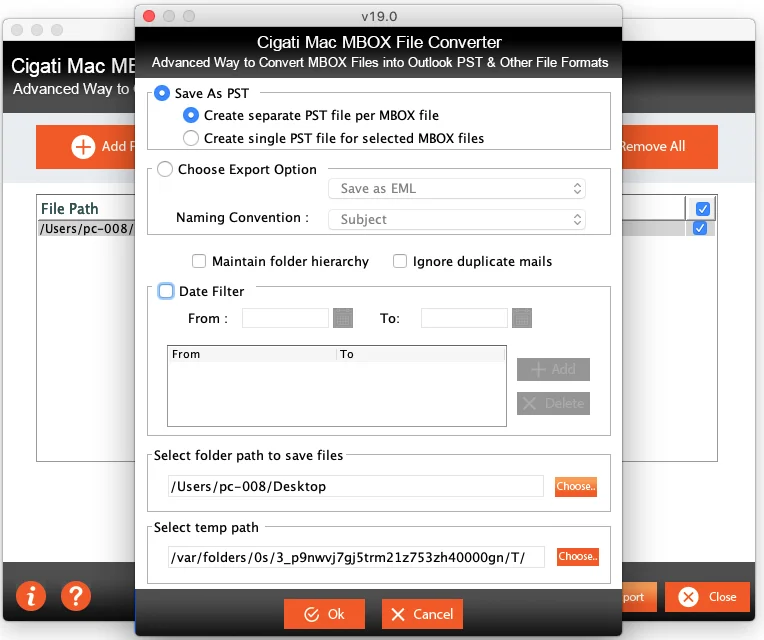Screen dimensions: 764x640
Task: Enable Ignore duplicate mails checkbox
Action: click(400, 261)
